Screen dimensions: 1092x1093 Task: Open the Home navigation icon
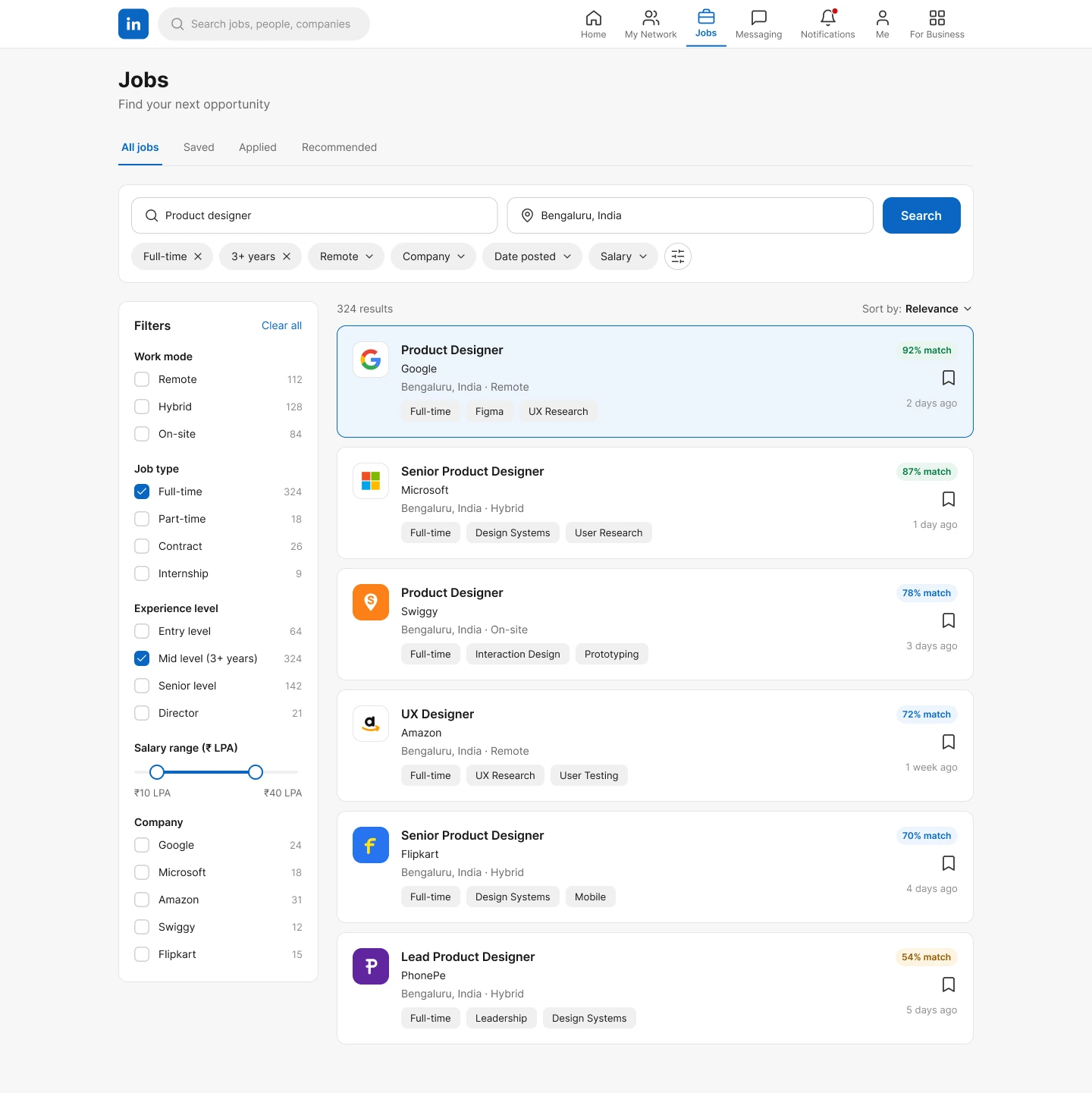594,17
